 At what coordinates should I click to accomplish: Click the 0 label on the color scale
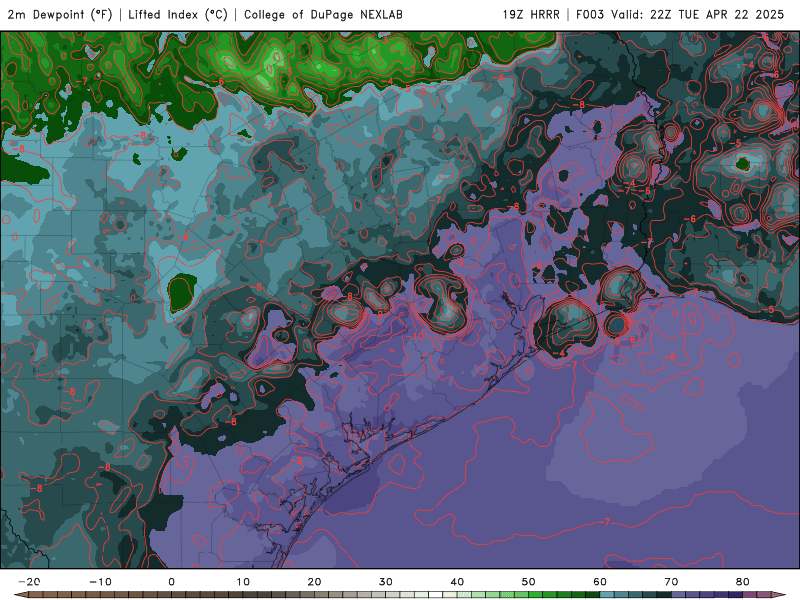pyautogui.click(x=171, y=582)
